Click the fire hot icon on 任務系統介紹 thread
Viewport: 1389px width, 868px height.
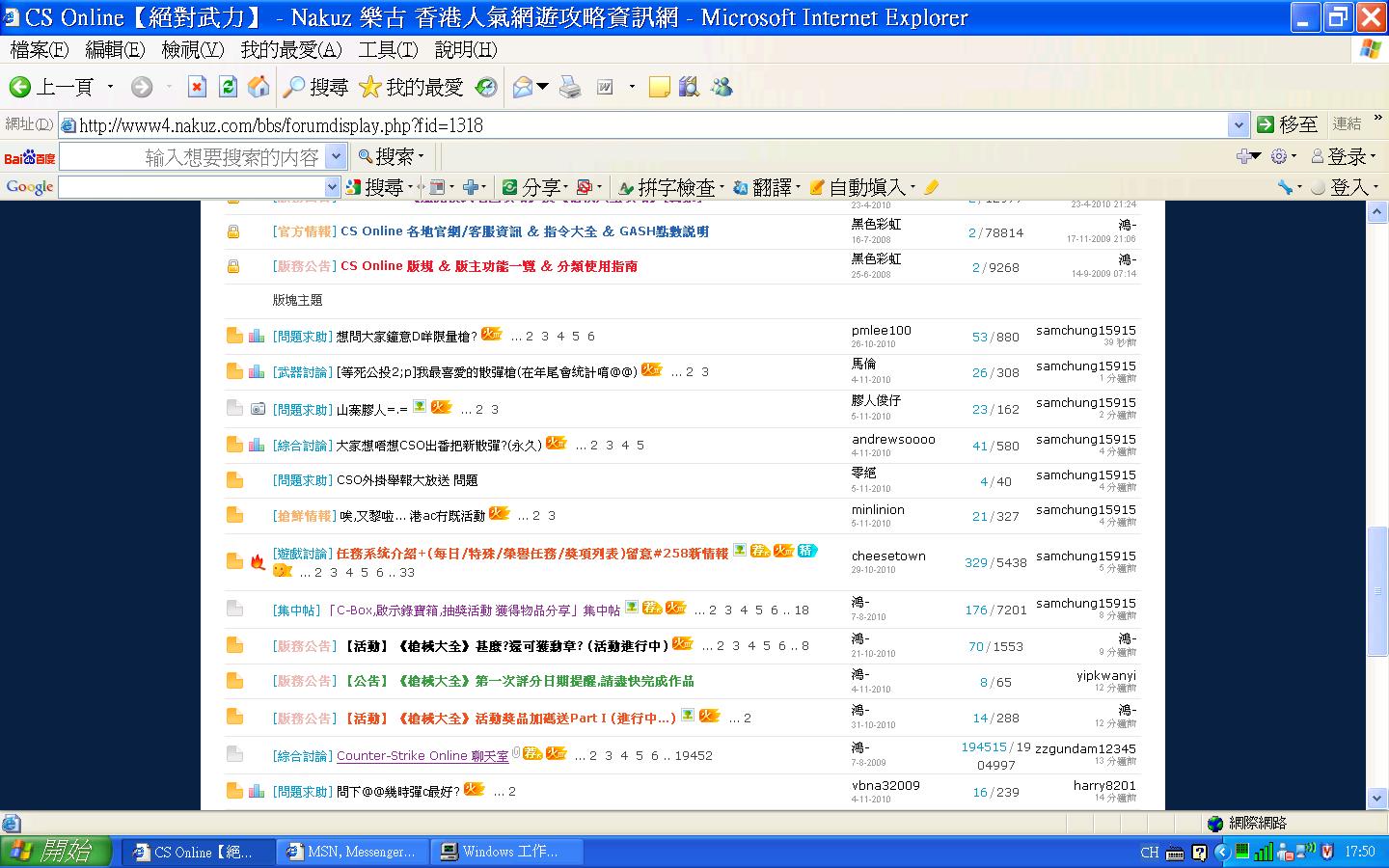[x=257, y=561]
